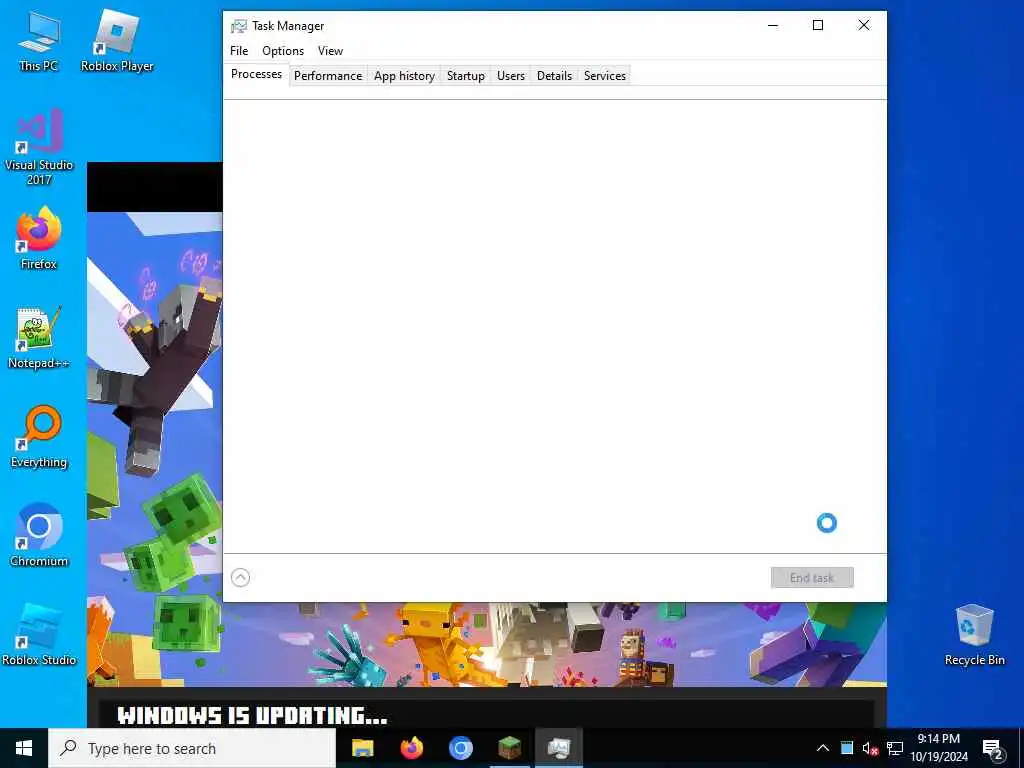Select Roblox Studio desktop shortcut
1024x768 pixels.
tap(39, 635)
